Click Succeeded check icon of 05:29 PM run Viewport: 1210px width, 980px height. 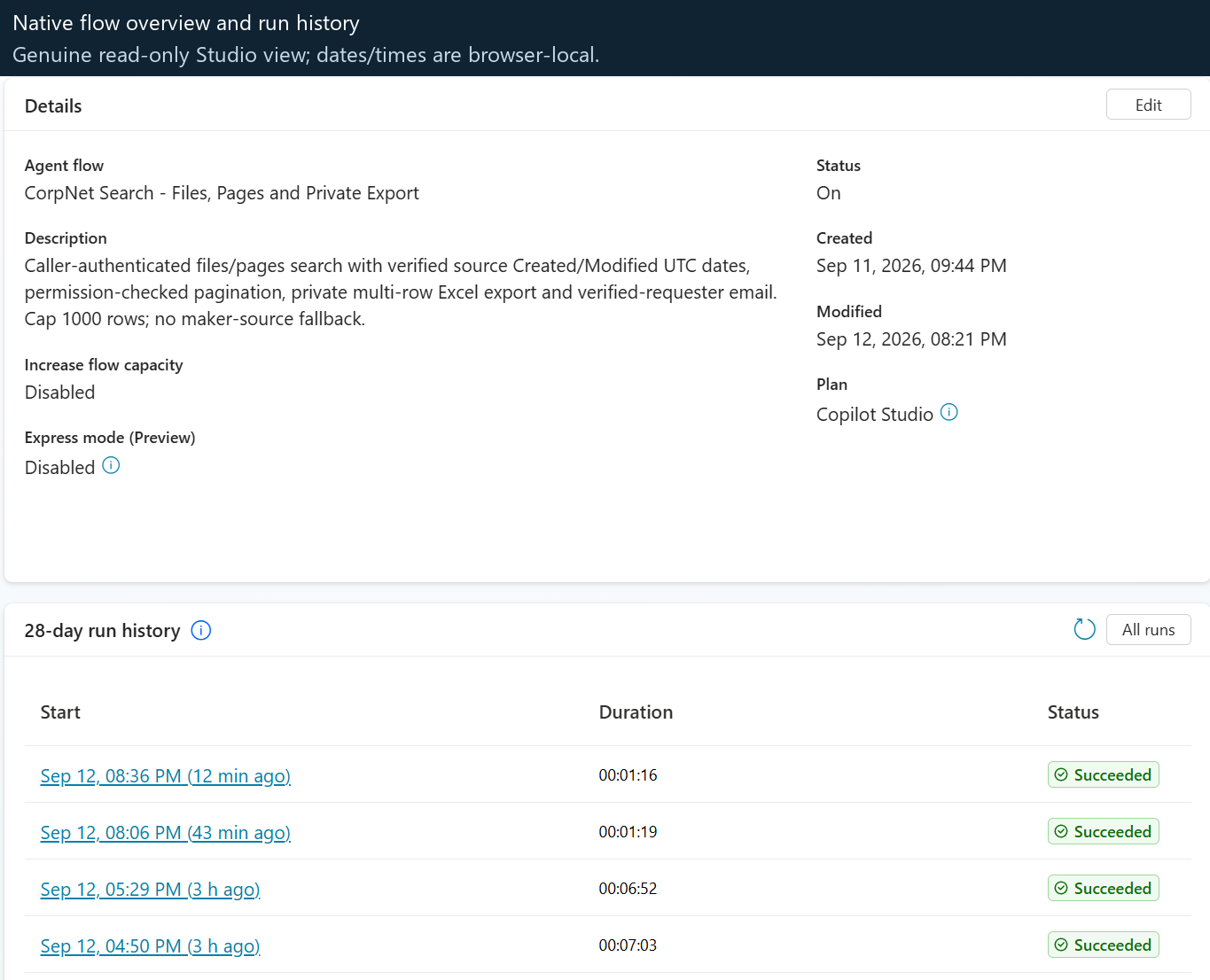click(x=1061, y=889)
